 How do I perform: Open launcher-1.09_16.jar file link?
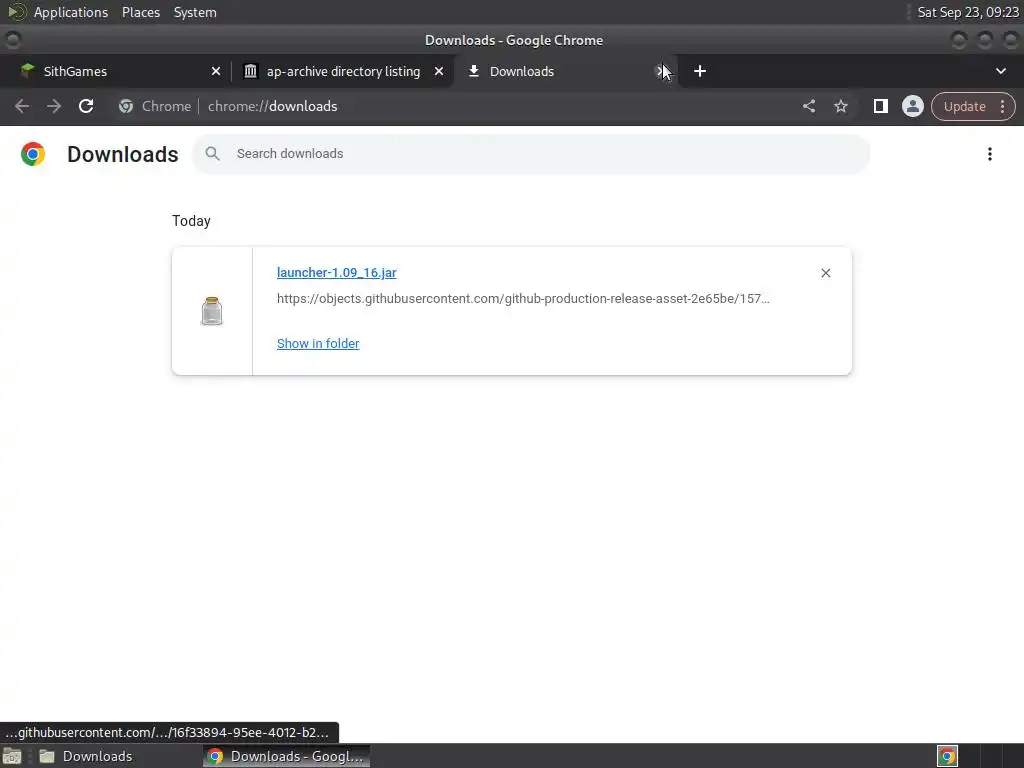tap(336, 273)
